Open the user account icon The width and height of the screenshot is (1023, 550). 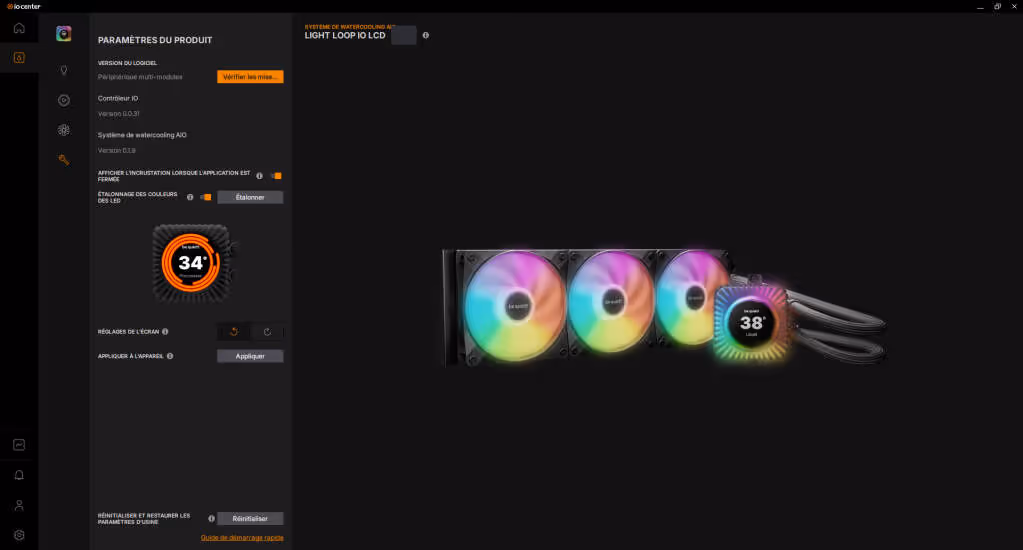pos(19,505)
